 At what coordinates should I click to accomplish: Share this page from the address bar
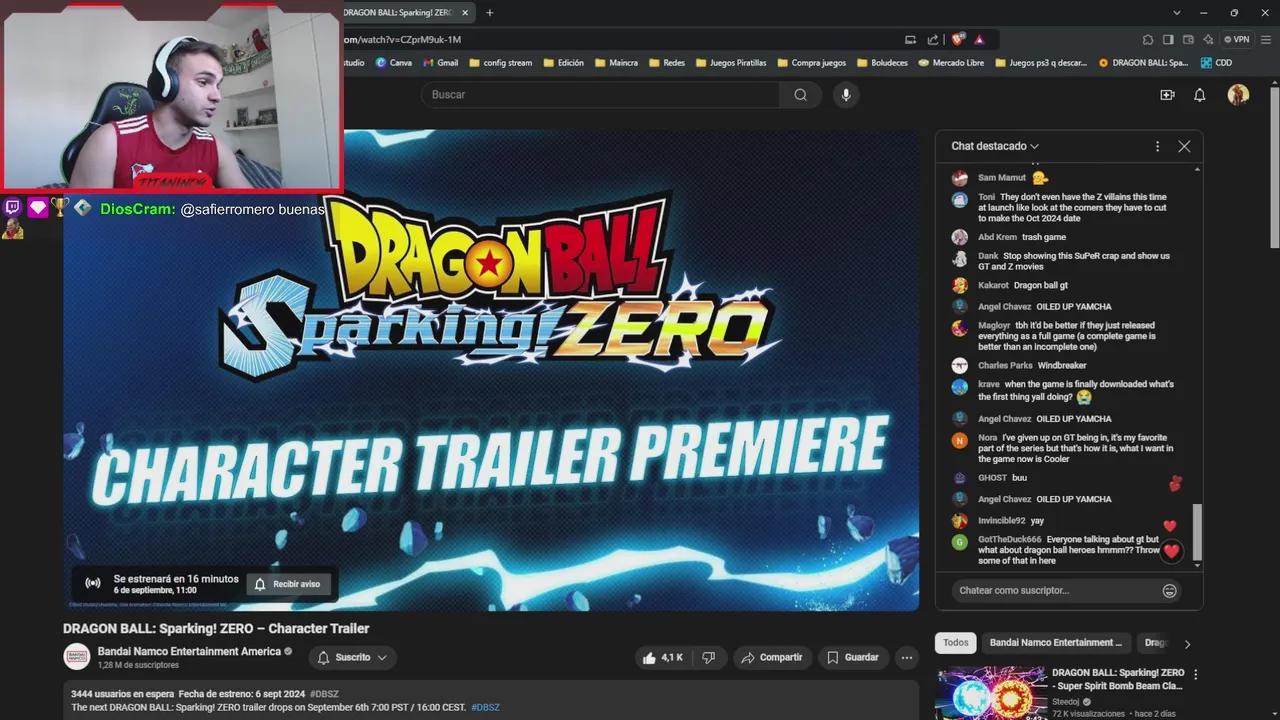[933, 39]
